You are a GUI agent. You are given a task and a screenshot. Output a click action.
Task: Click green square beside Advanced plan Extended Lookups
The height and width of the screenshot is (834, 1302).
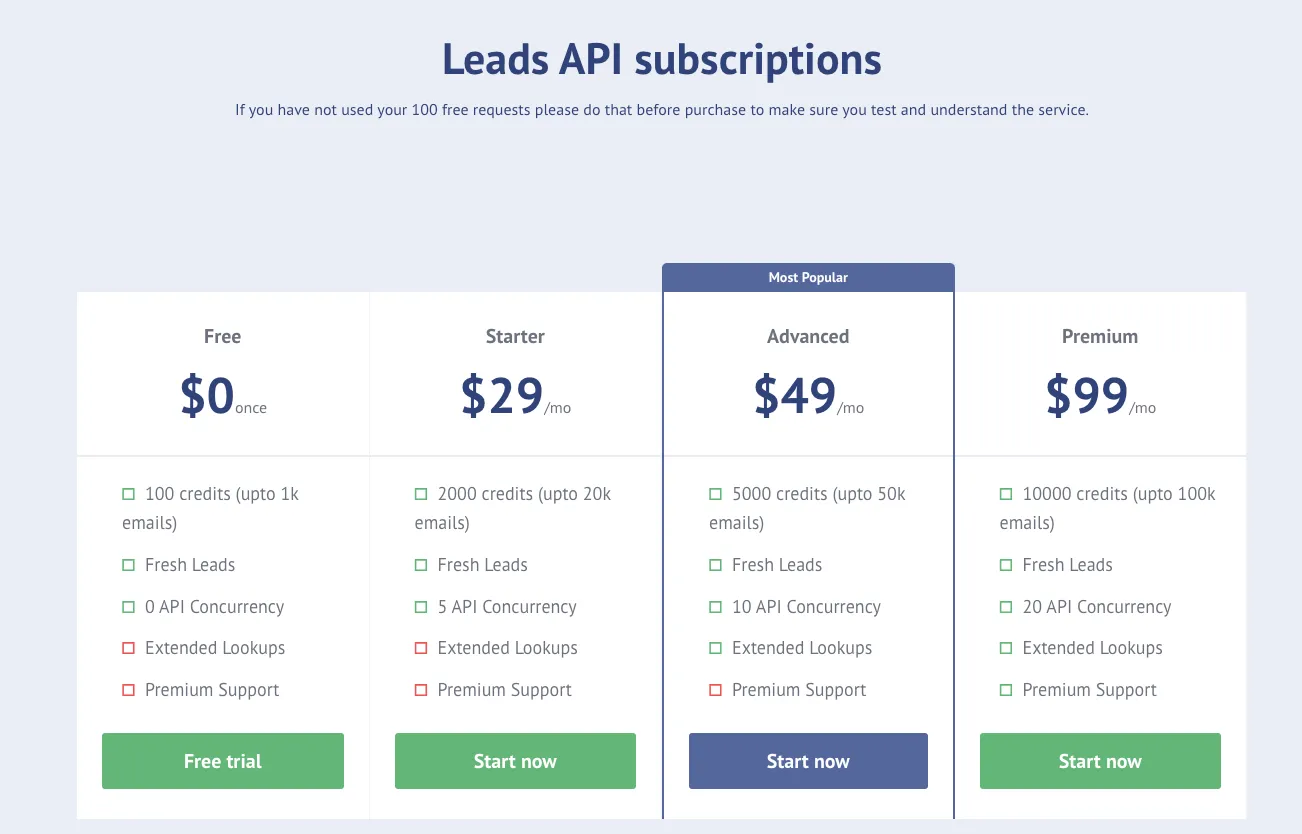tap(715, 648)
